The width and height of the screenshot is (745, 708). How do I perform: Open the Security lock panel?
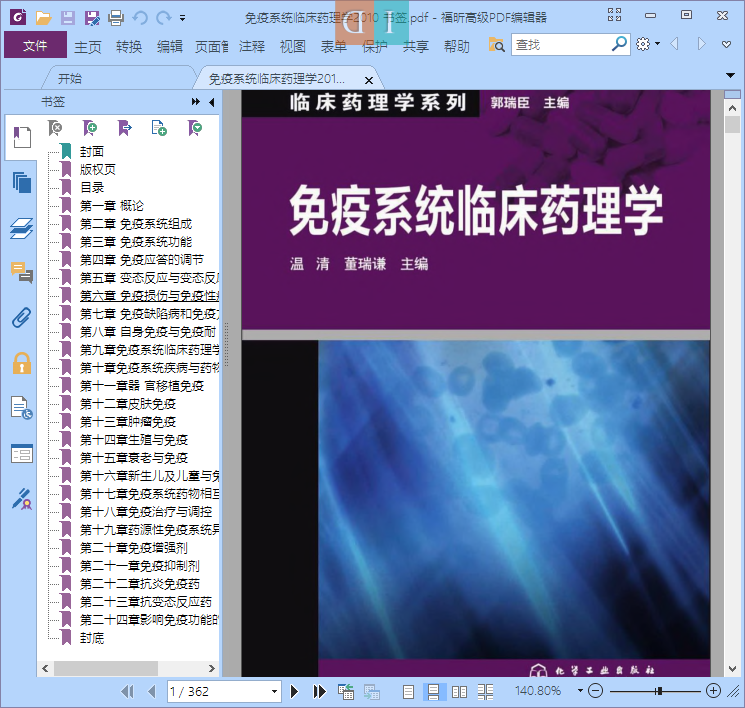22,363
